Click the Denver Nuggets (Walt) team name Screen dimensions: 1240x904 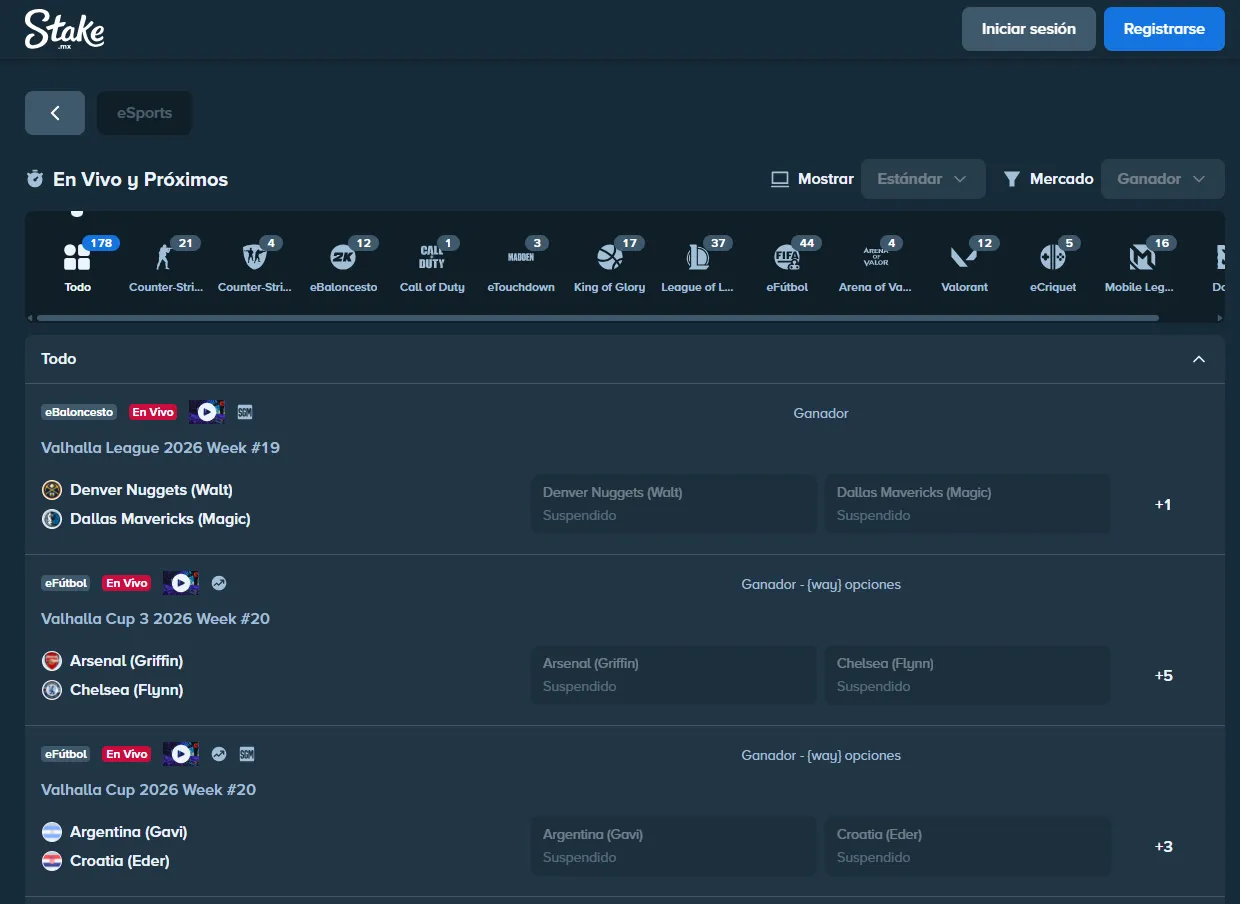coord(151,490)
